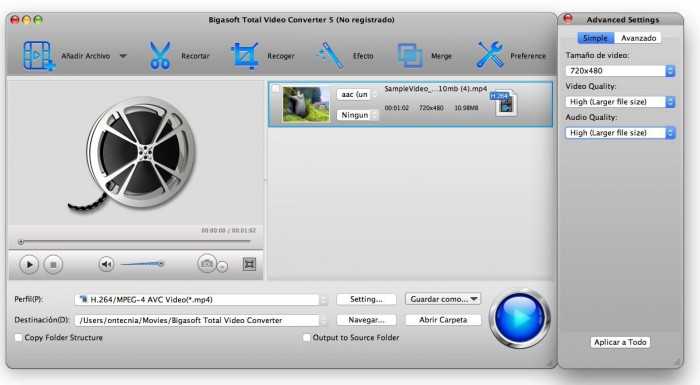Open the Efecto magic wand tool
The width and height of the screenshot is (700, 385).
point(330,55)
